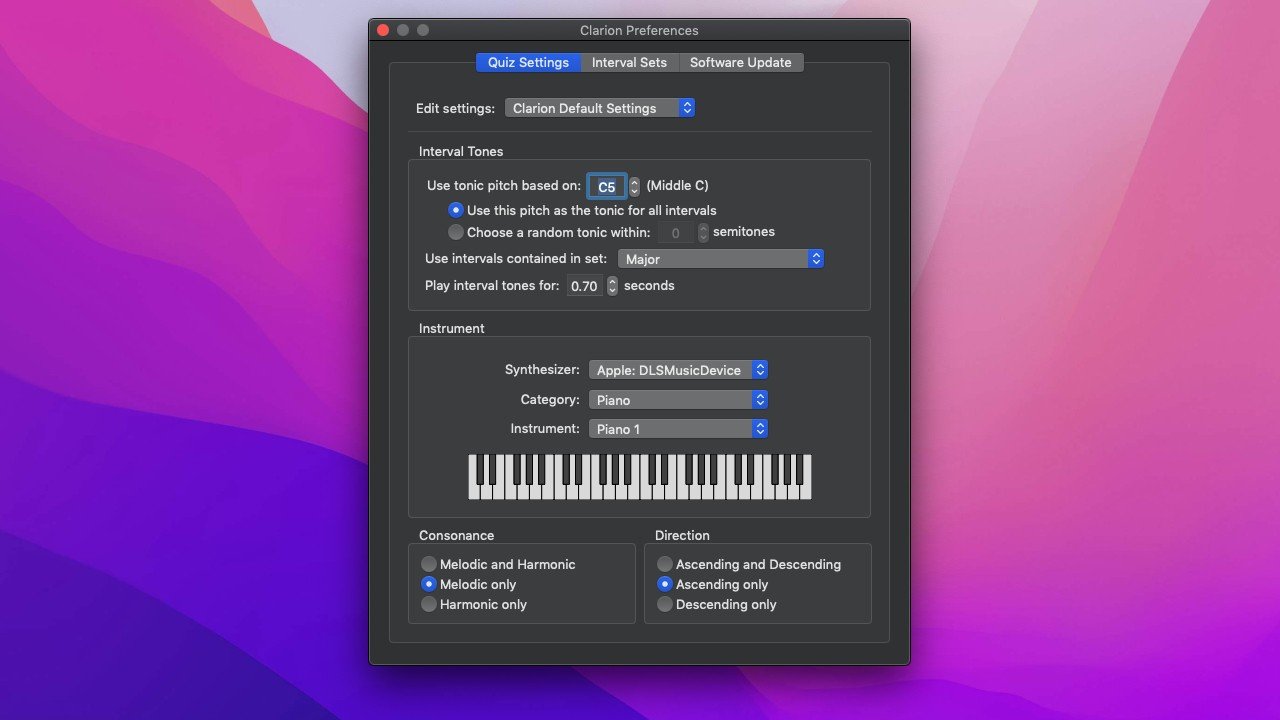
Task: Open the Category Piano dropdown
Action: pyautogui.click(x=678, y=400)
